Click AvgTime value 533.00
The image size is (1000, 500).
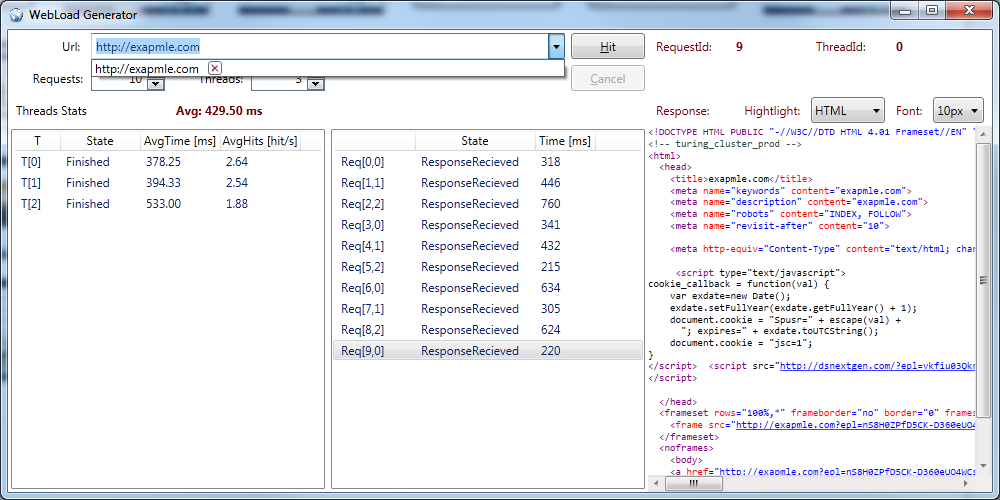(163, 204)
